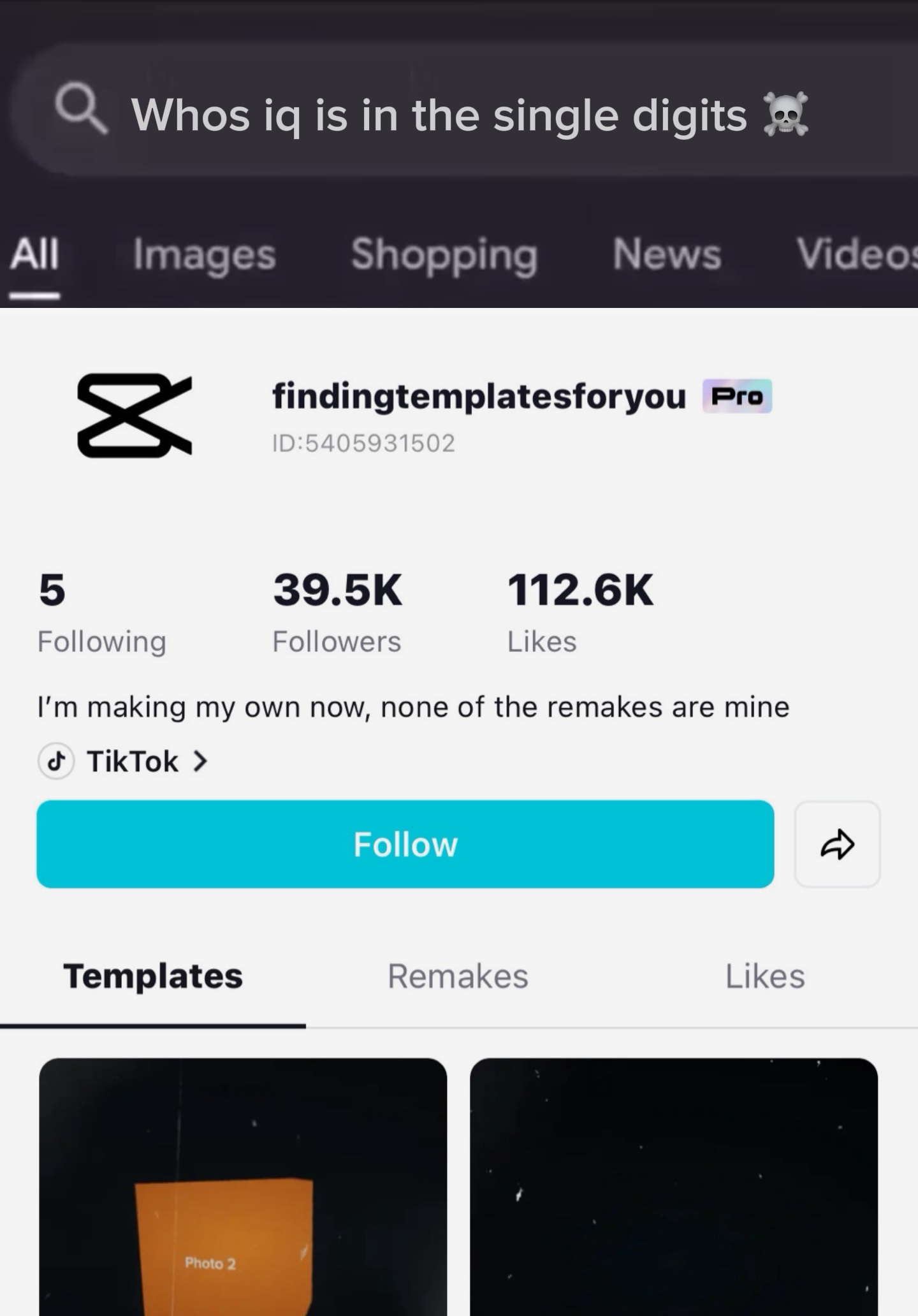Viewport: 918px width, 1316px height.
Task: Switch to the Images search tab
Action: (204, 254)
